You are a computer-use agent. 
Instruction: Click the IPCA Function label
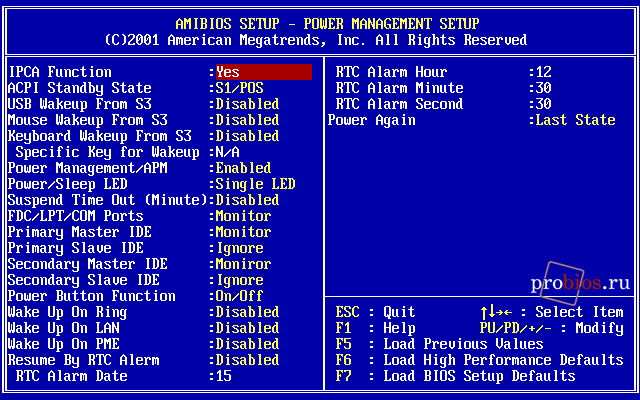point(60,72)
